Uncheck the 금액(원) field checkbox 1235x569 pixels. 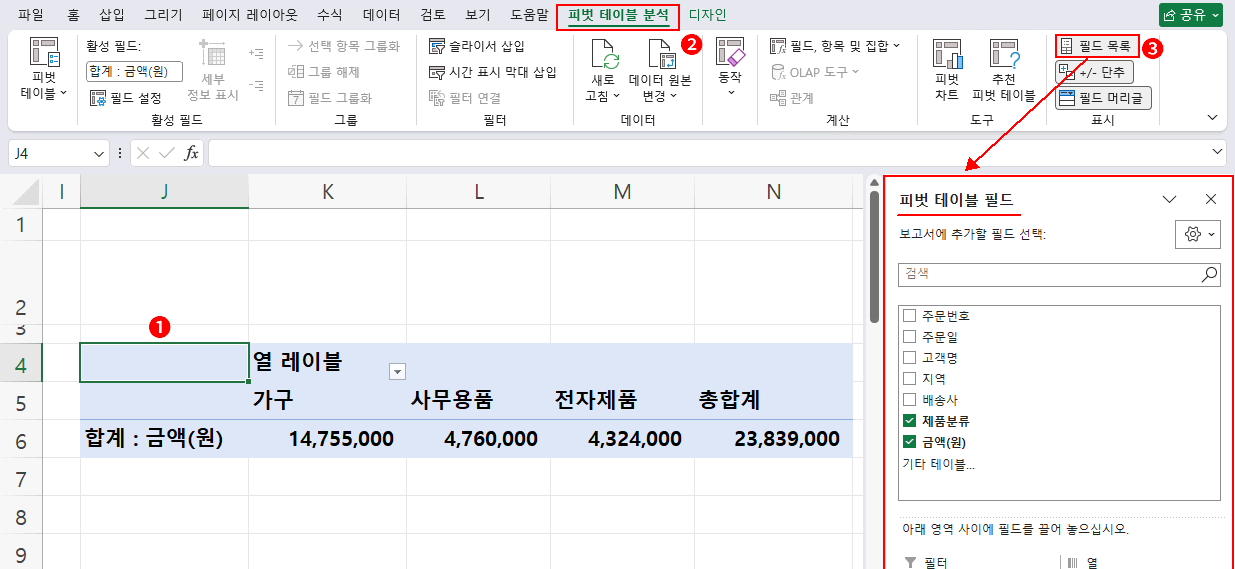[909, 442]
